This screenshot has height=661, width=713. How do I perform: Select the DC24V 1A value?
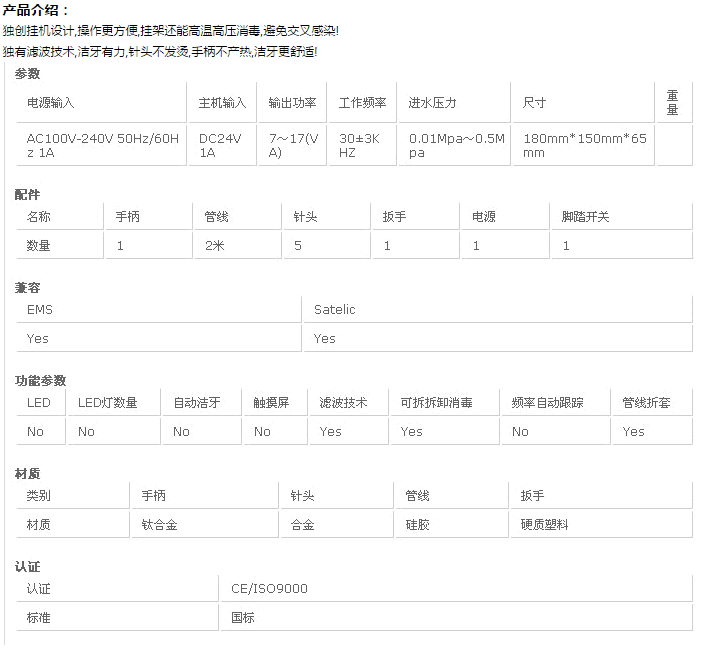(x=222, y=145)
